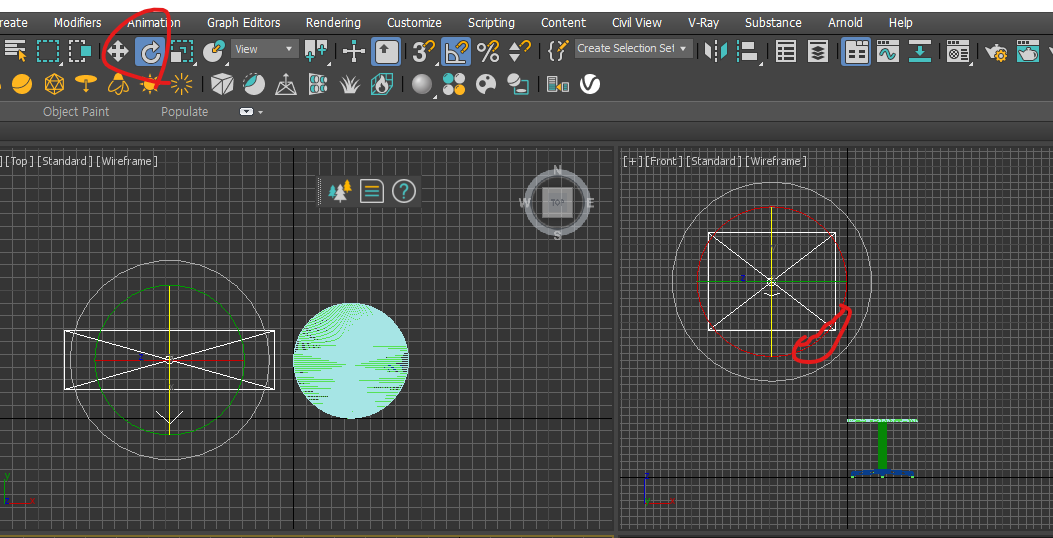Open Edit Named Selection Sets
Image resolution: width=1053 pixels, height=538 pixels.
tap(558, 50)
